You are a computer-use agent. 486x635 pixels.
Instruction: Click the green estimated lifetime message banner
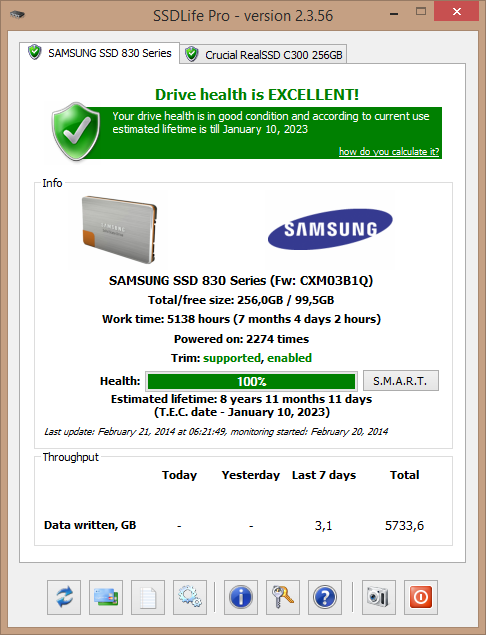pos(263,133)
